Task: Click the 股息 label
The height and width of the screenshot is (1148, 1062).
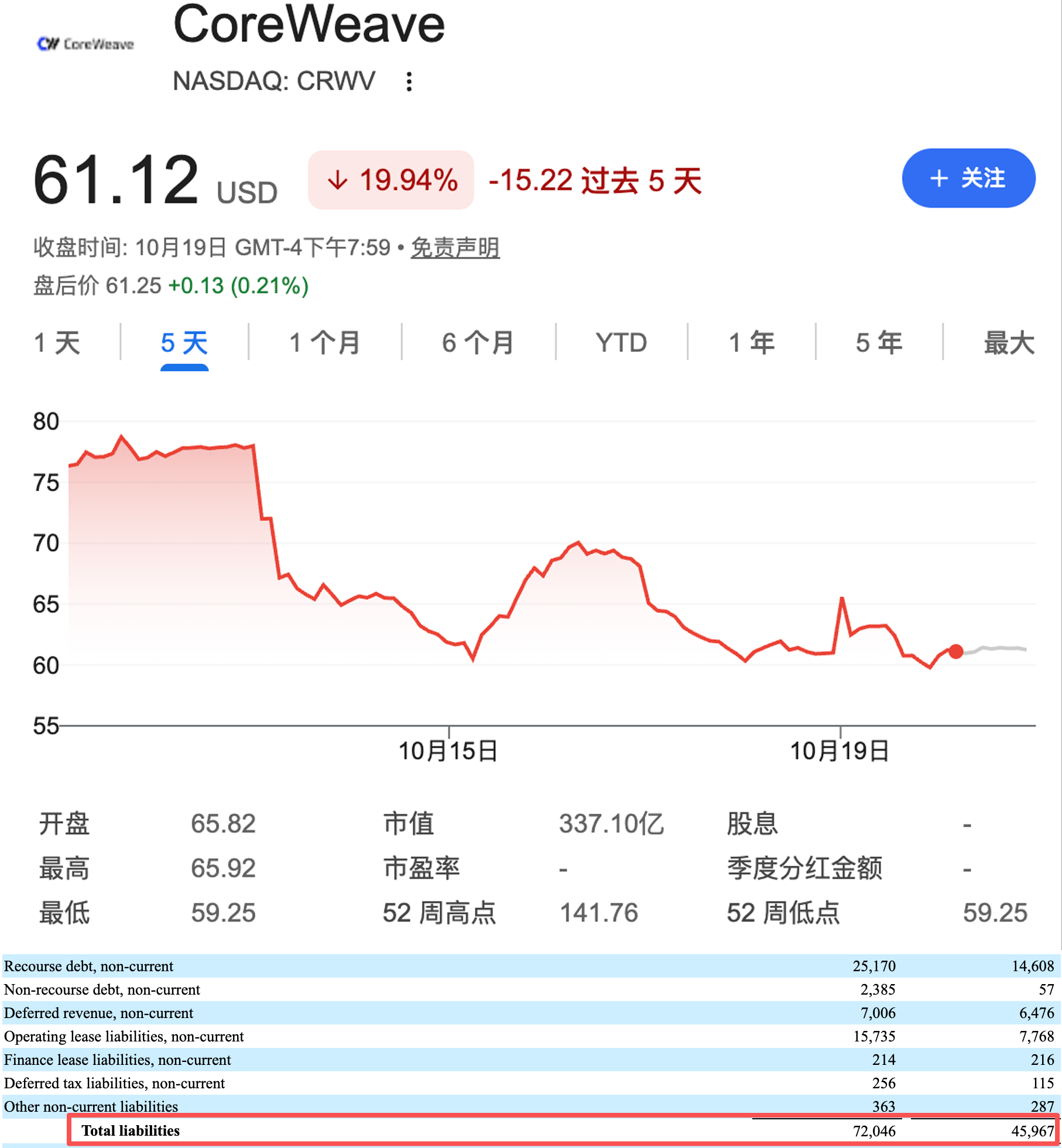Action: pos(752,824)
